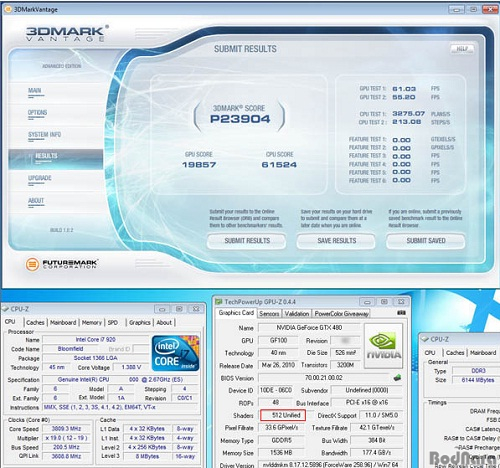
Task: Click the SUBMIT RESULTS button
Action: (247, 241)
